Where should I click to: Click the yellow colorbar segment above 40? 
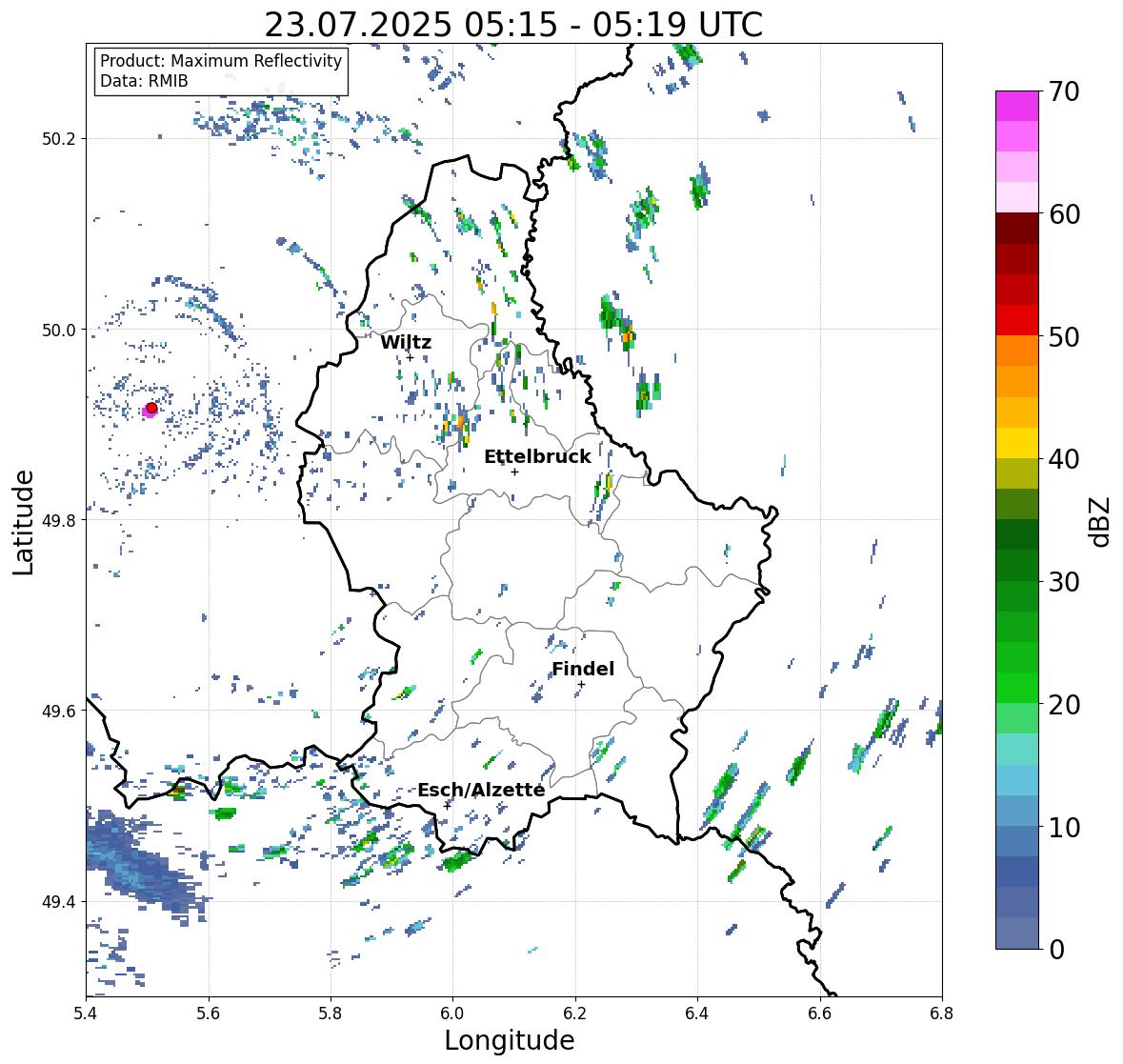1017,443
